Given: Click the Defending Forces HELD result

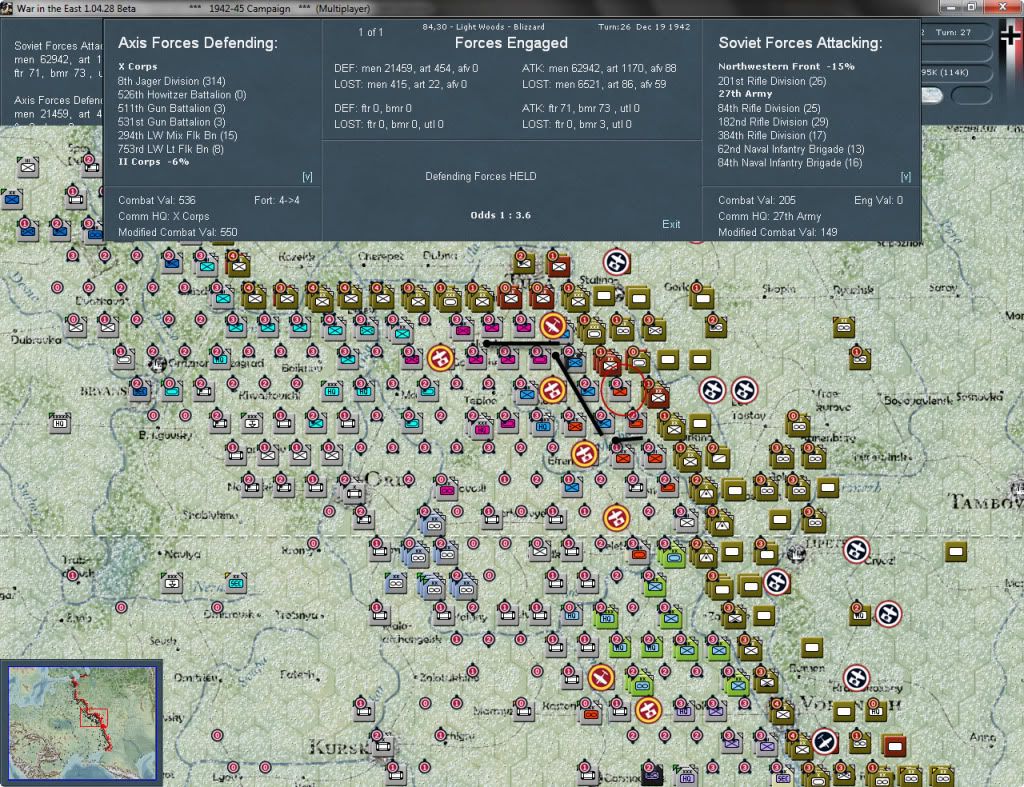Looking at the screenshot, I should coord(481,176).
